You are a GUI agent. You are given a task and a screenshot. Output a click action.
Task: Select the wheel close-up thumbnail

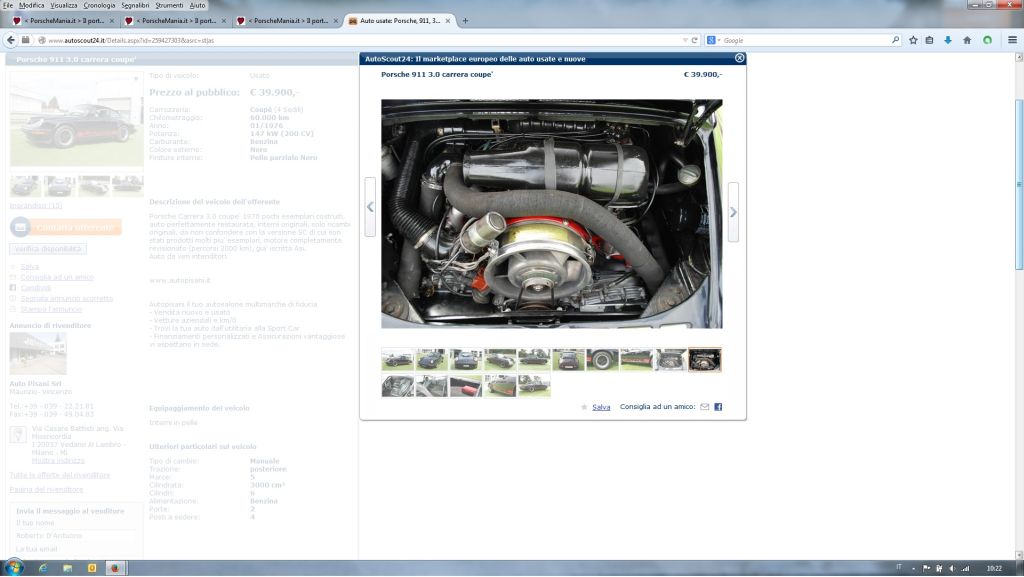pyautogui.click(x=602, y=359)
